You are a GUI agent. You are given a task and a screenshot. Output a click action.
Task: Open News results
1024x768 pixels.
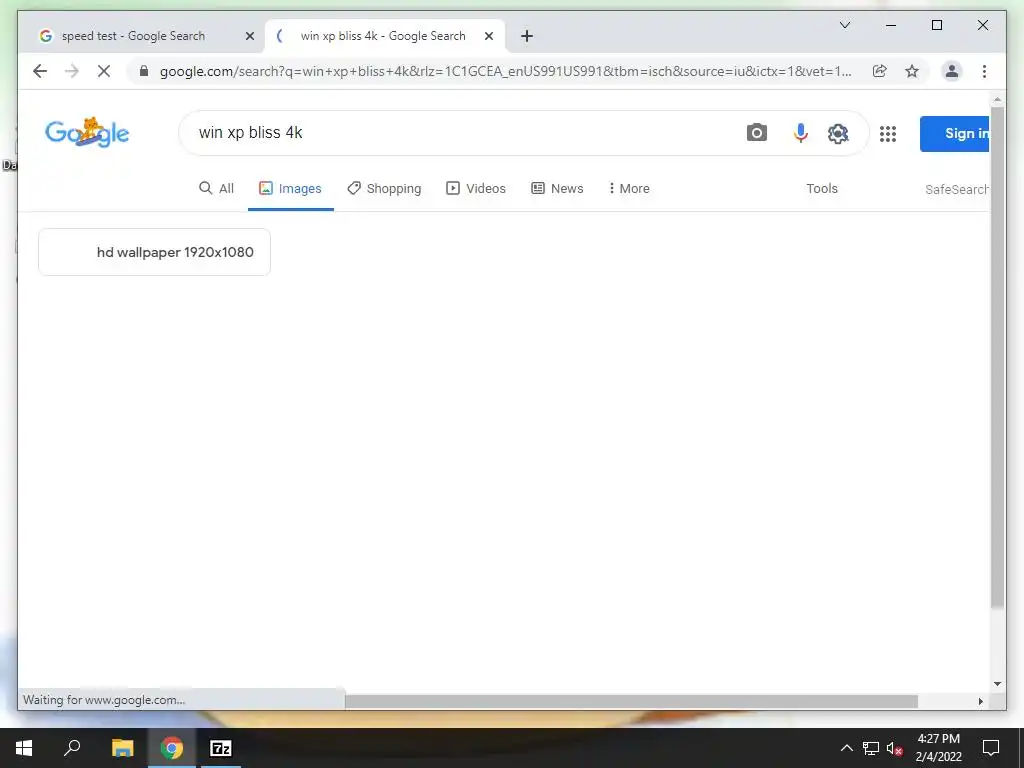pos(557,188)
